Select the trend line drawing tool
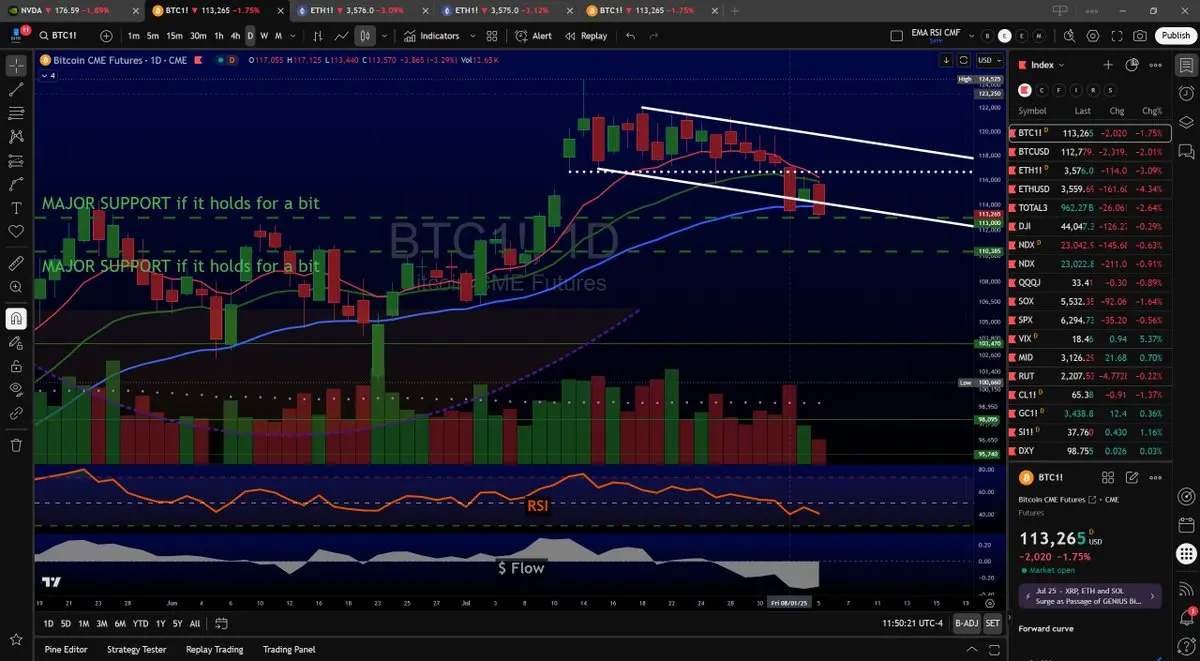1200x661 pixels. click(16, 89)
